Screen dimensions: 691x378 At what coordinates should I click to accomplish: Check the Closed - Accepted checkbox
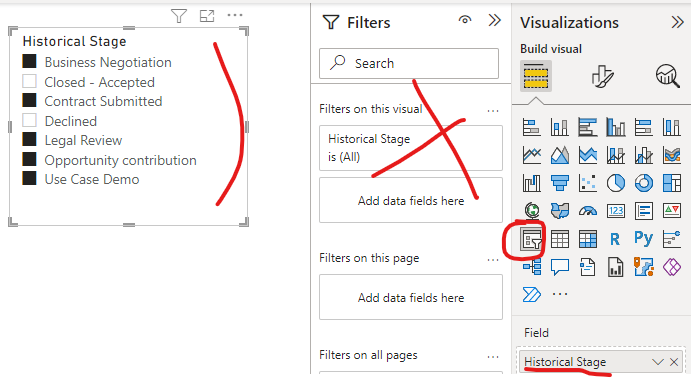30,82
